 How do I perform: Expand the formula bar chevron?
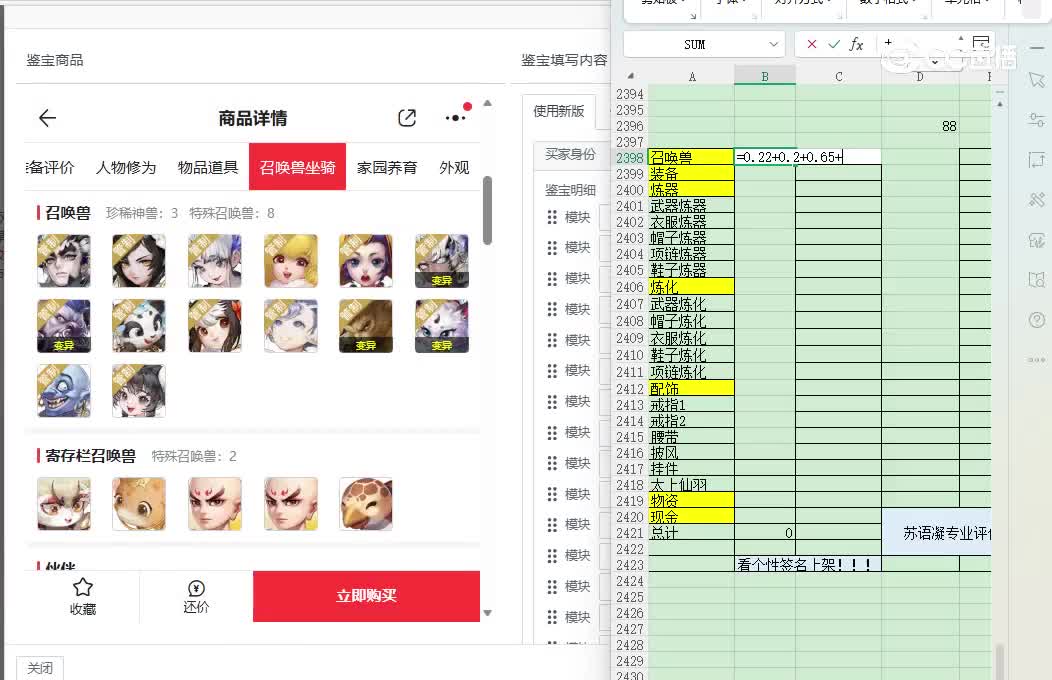click(x=935, y=62)
